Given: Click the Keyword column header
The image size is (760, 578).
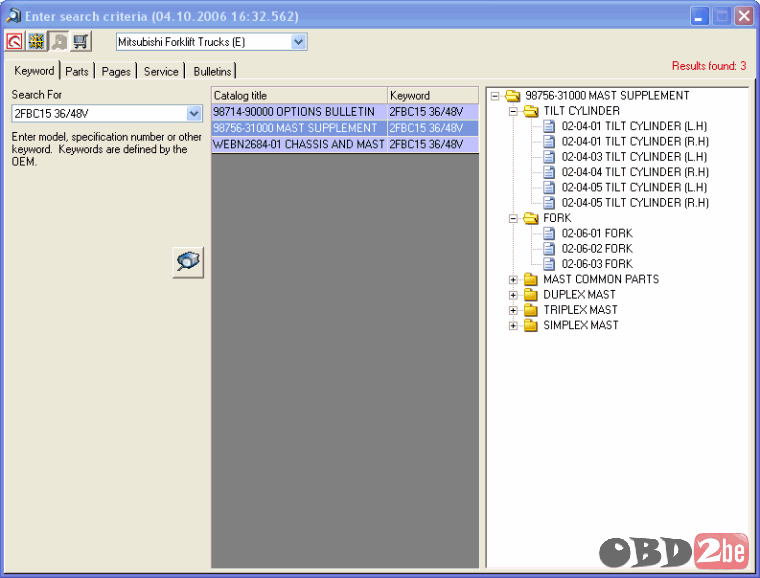Looking at the screenshot, I should 433,95.
